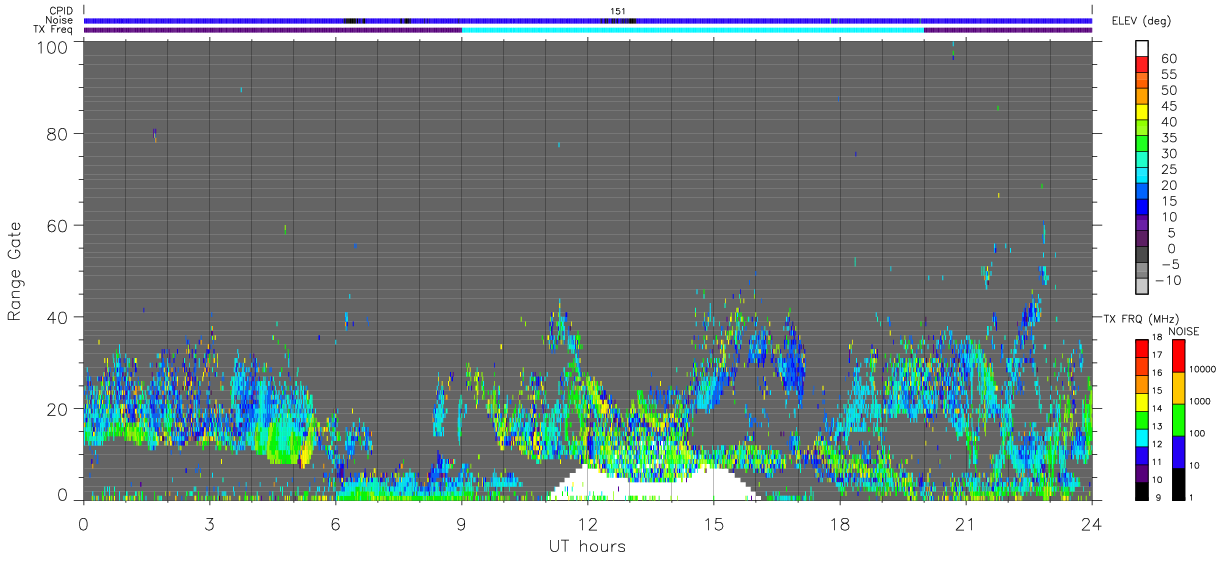Click the '3' tick label on the UT hours axis

point(209,524)
